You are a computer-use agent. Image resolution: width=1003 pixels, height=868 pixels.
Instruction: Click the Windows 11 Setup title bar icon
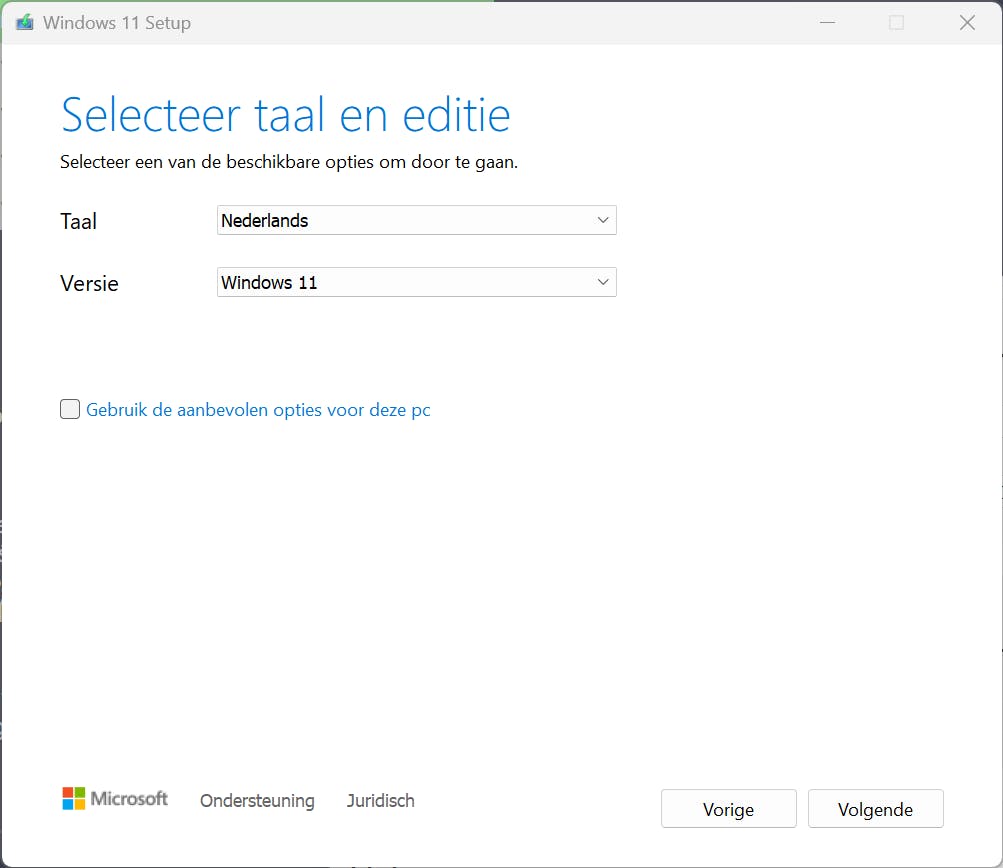coord(25,23)
